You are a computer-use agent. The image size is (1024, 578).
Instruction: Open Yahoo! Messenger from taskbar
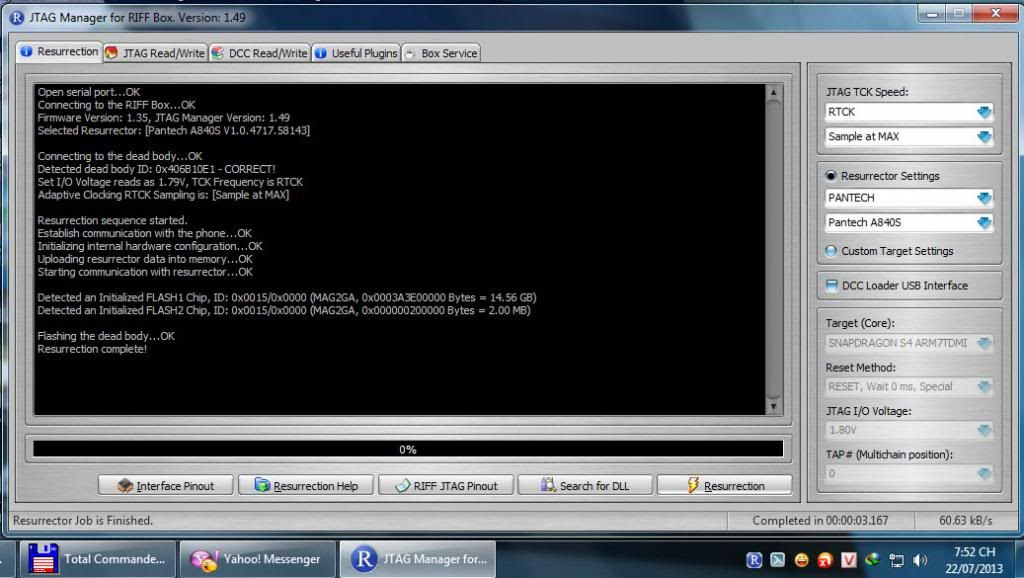[x=258, y=559]
